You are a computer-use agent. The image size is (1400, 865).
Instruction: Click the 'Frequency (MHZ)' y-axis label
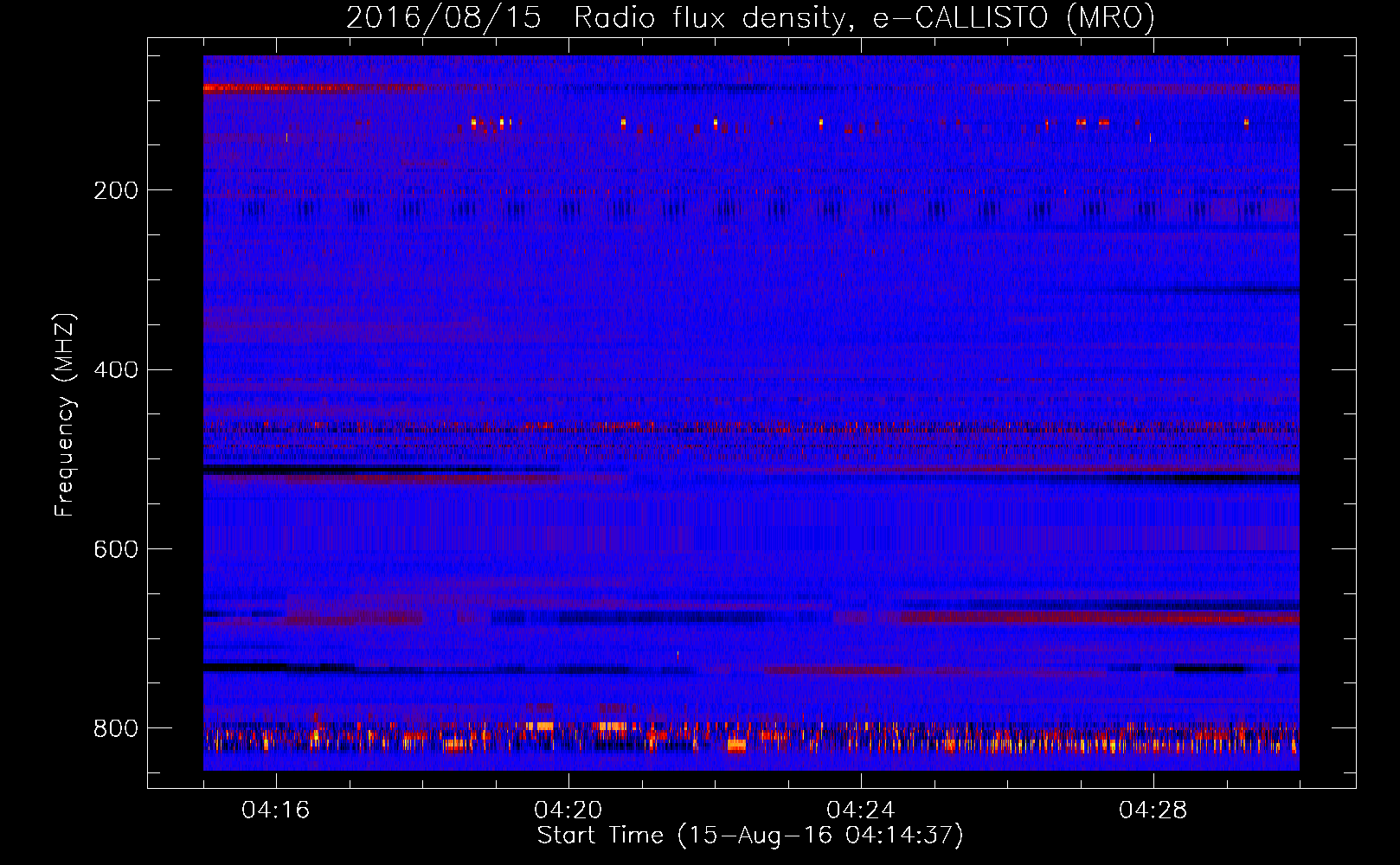coord(64,415)
